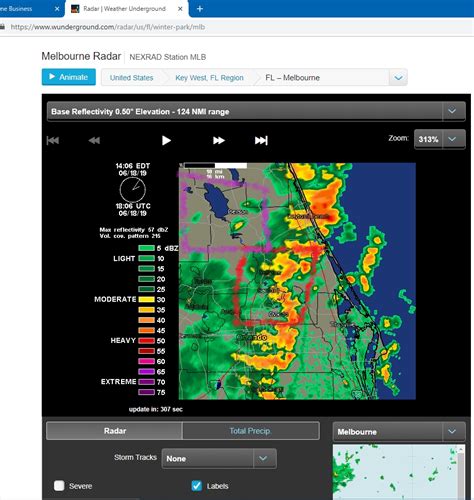Click the Max reflectivity 57 dBZ text
The height and width of the screenshot is (500, 474).
[133, 230]
